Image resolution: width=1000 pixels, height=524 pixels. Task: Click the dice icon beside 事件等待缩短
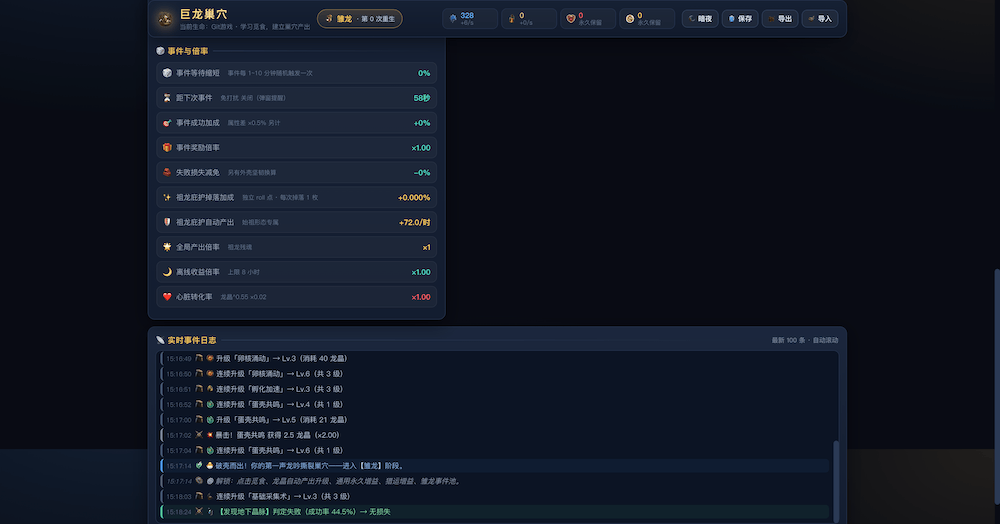coord(167,73)
